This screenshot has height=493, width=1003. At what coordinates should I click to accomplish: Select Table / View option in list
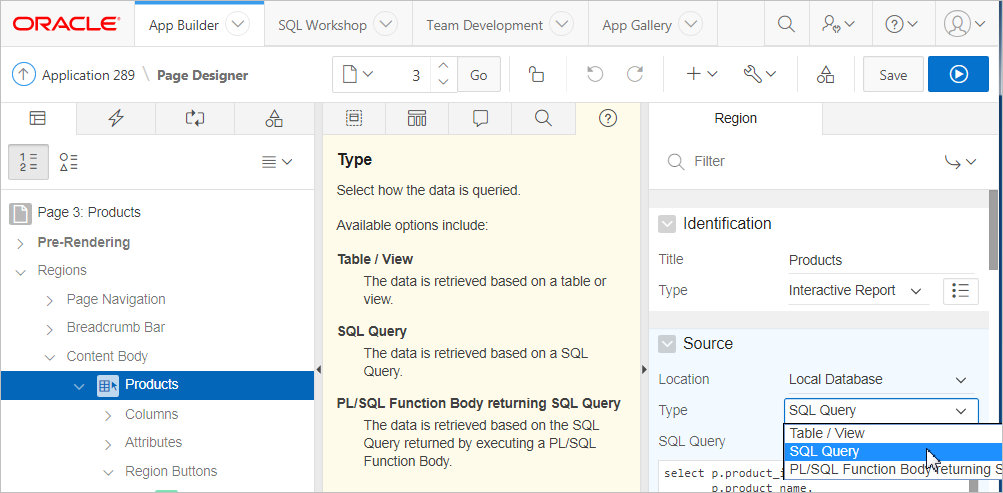(x=827, y=433)
